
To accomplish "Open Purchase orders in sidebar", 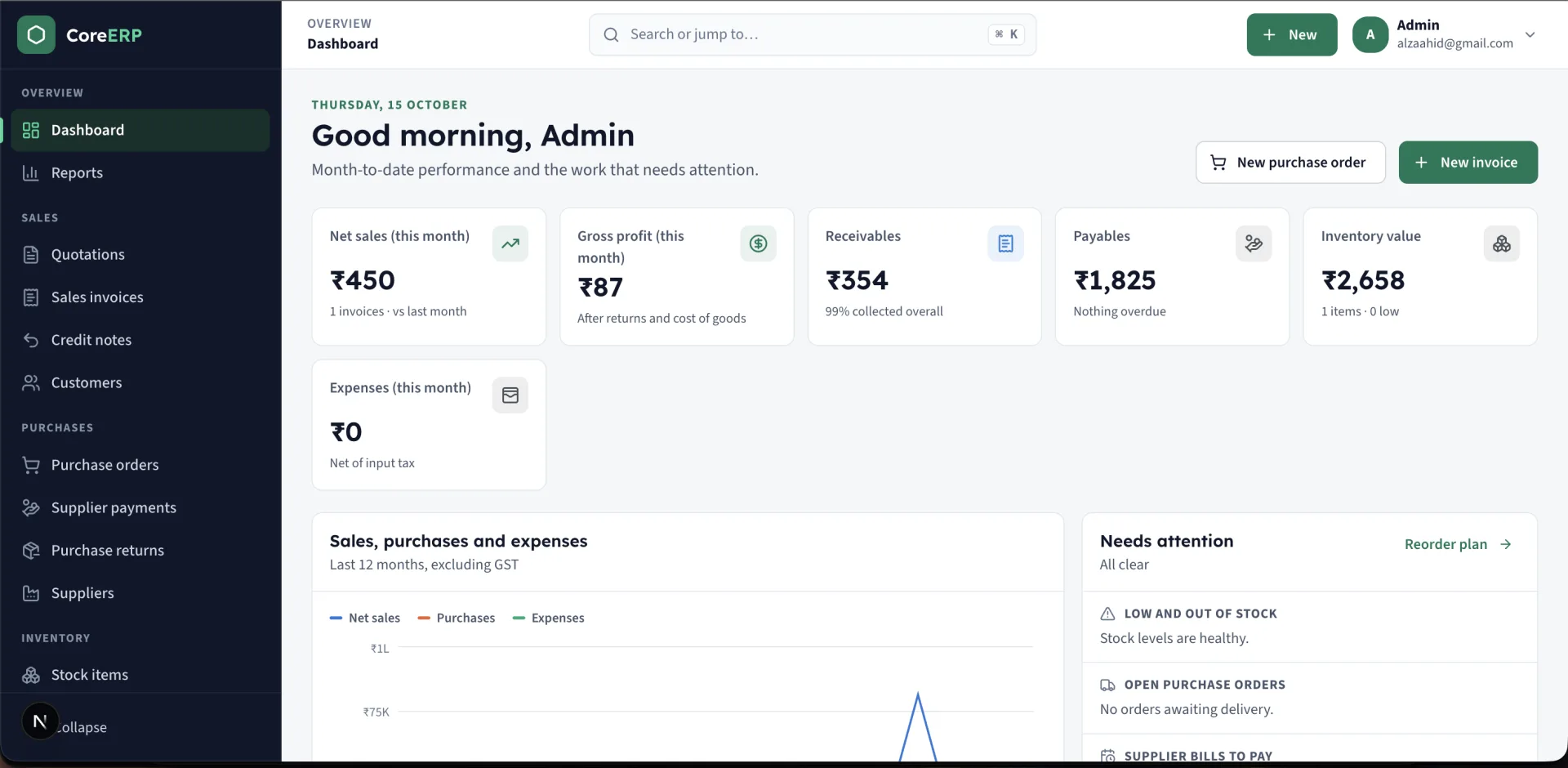I will pos(140,465).
